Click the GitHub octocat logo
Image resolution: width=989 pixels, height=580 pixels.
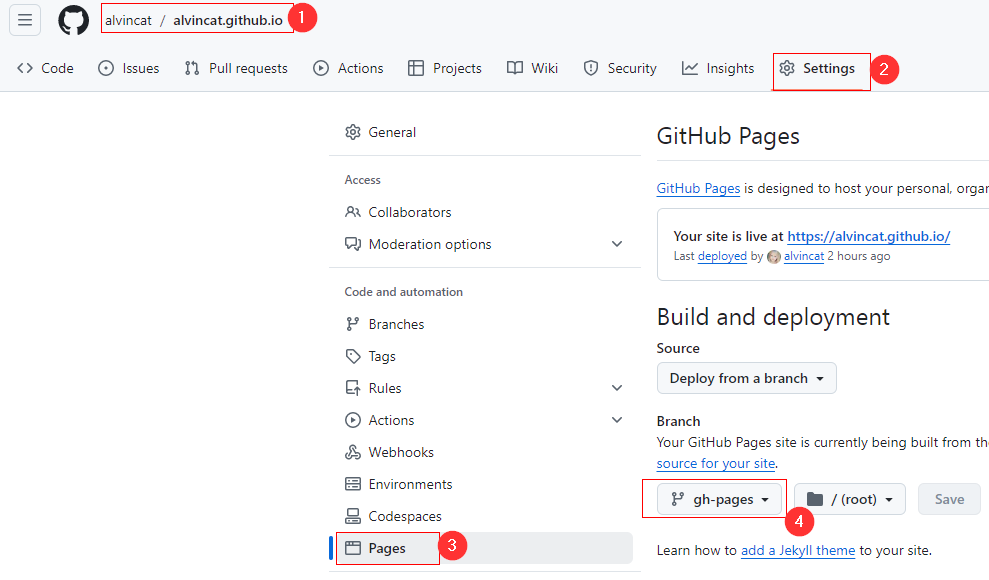(x=73, y=20)
